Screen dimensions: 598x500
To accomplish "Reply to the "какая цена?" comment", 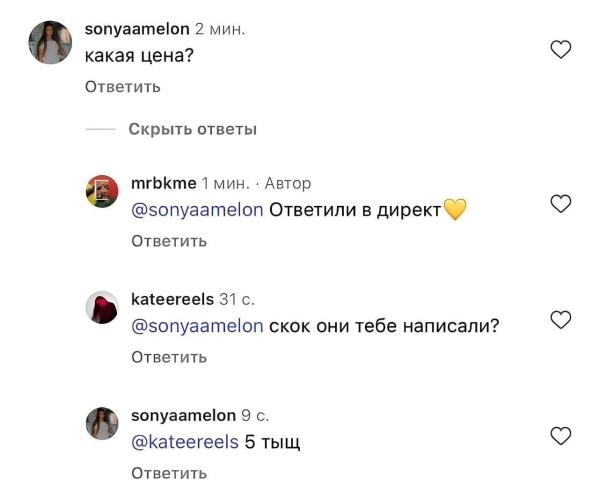I will click(x=122, y=87).
